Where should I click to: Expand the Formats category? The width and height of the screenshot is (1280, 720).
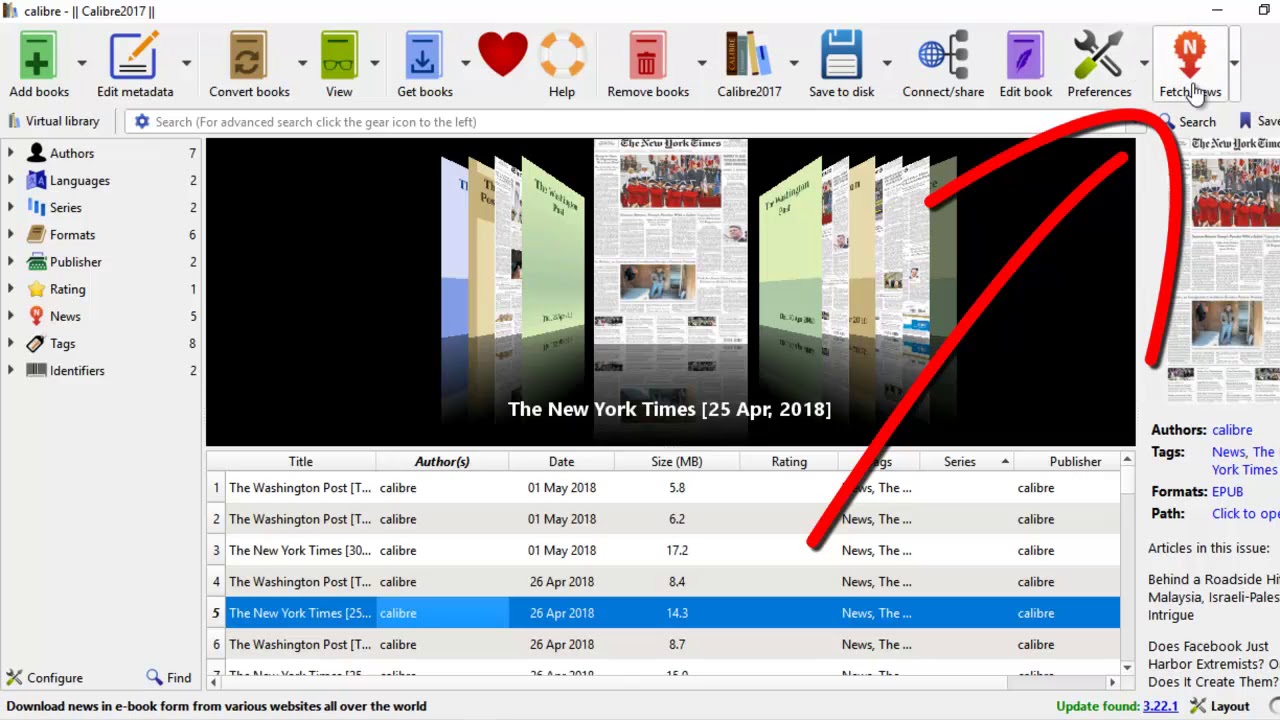pos(11,234)
